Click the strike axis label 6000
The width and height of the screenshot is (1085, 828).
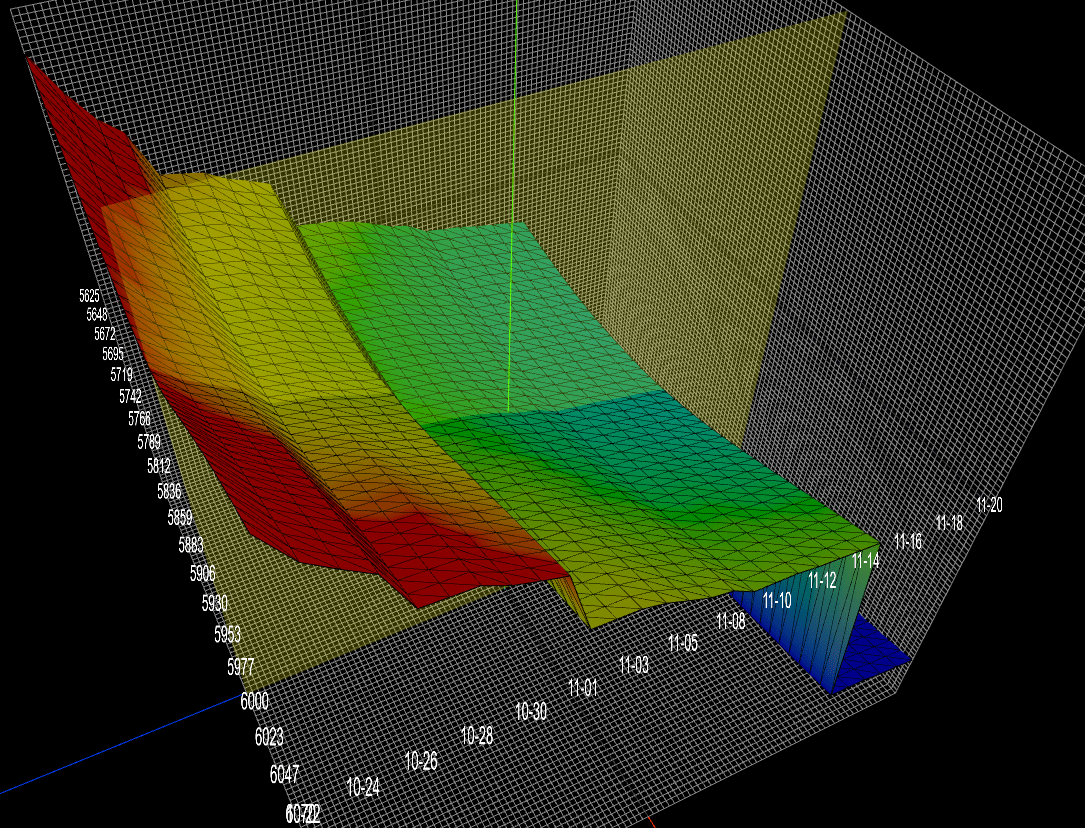[x=255, y=701]
